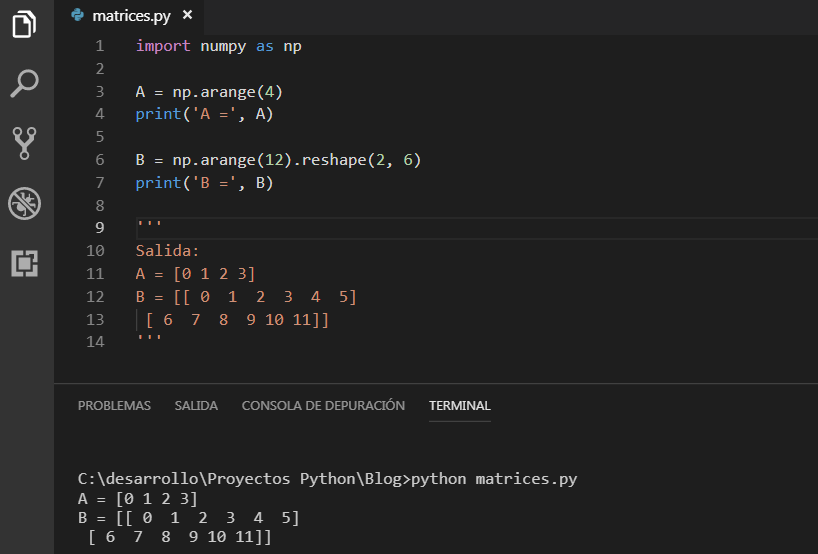Screen dimensions: 818x554
Task: Click terminal output 'A = [0 1 2 3]'
Action: click(x=138, y=499)
